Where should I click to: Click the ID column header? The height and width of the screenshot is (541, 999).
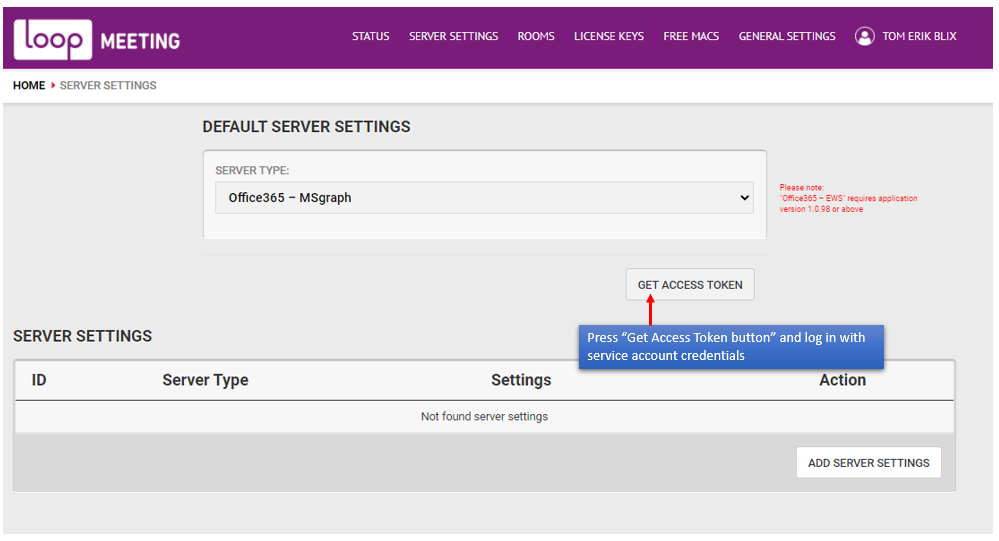[x=39, y=380]
